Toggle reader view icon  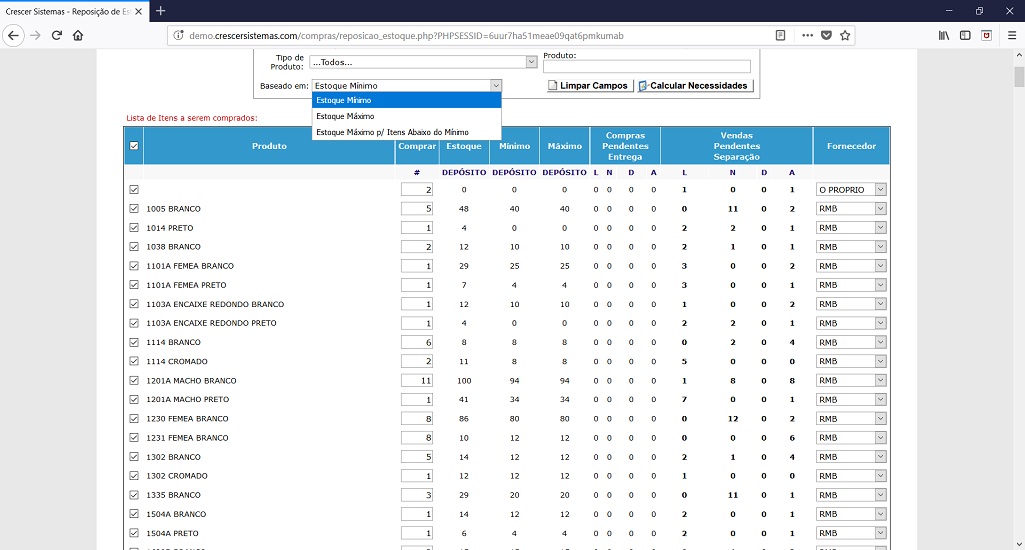coord(780,35)
